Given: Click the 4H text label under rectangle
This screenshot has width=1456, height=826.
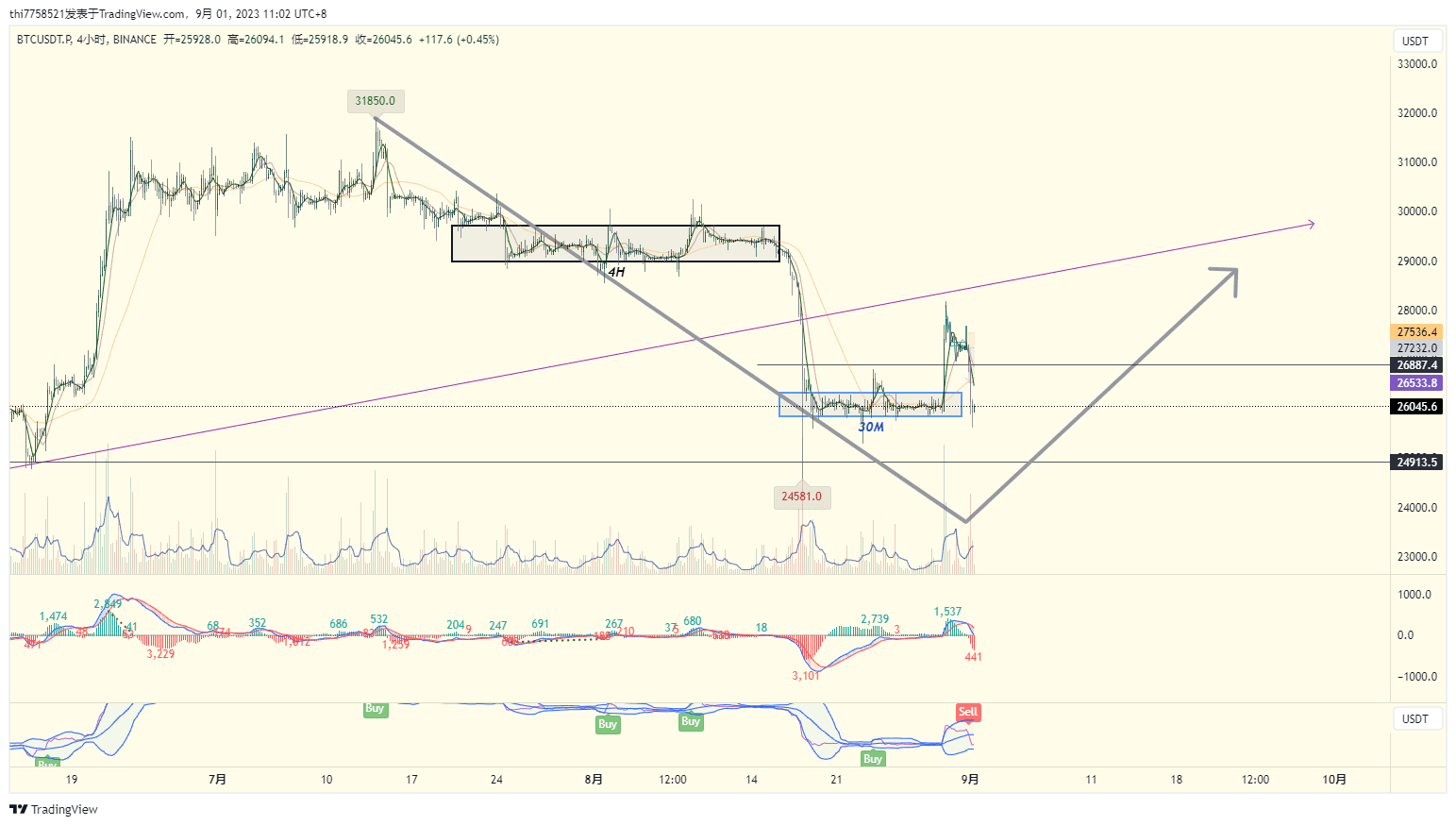Looking at the screenshot, I should 616,272.
